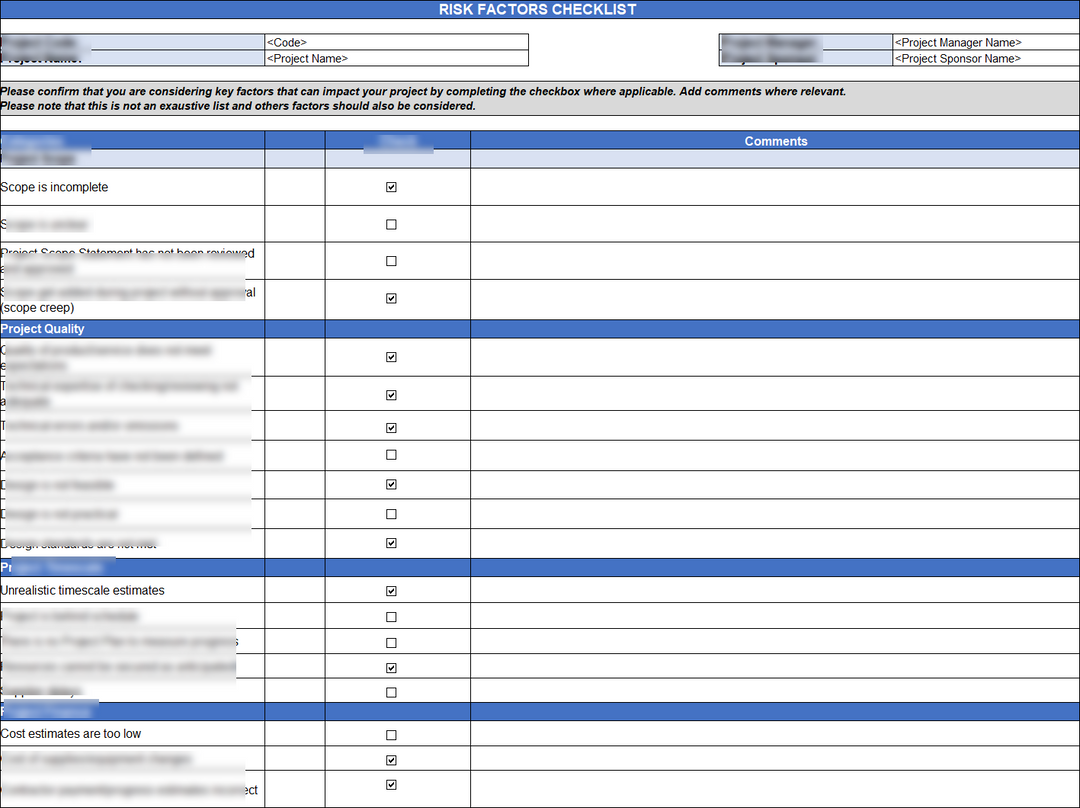This screenshot has height=808, width=1080.
Task: Select the <Project Name> field
Action: pyautogui.click(x=395, y=59)
